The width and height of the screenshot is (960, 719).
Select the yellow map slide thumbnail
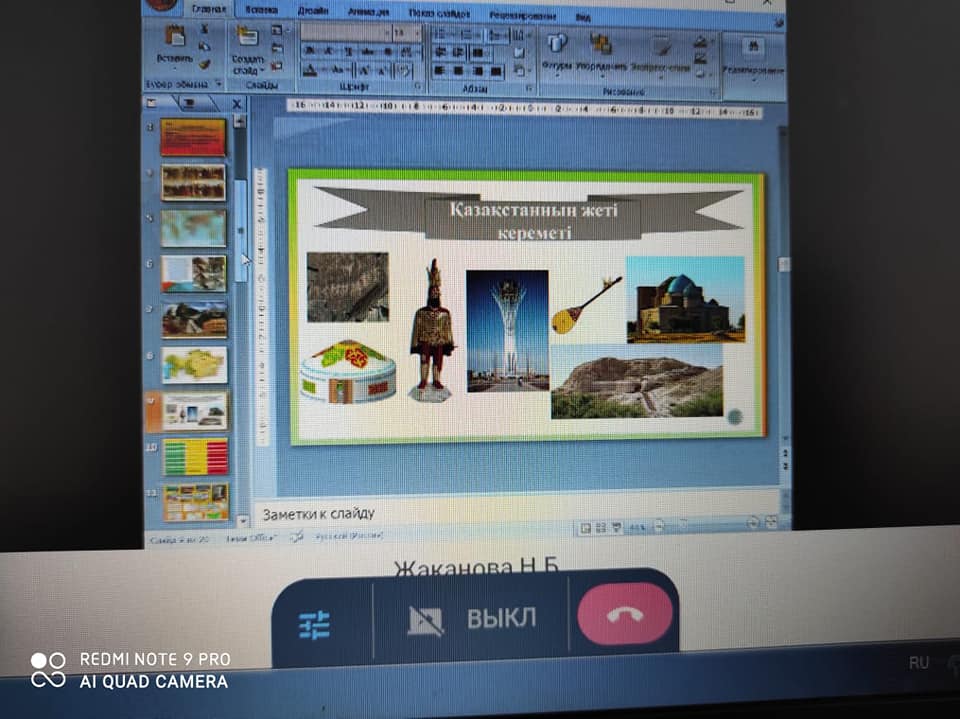click(x=194, y=365)
